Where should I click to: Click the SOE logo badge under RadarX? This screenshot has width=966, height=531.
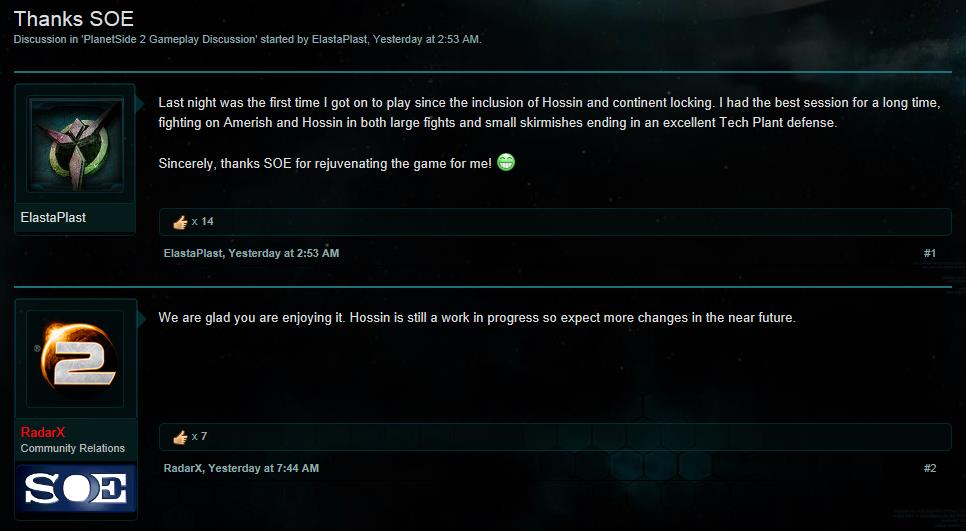tap(76, 489)
